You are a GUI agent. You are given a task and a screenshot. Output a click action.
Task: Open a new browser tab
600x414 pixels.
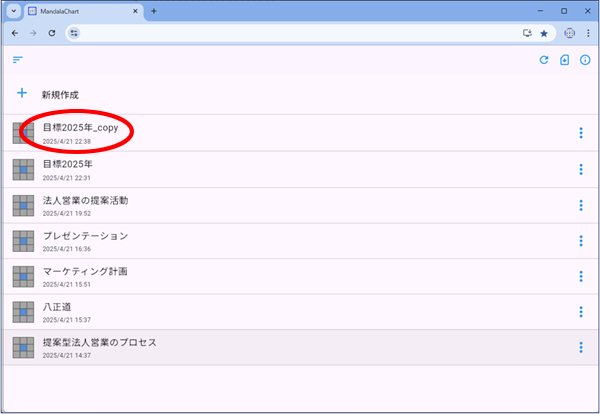coord(154,11)
